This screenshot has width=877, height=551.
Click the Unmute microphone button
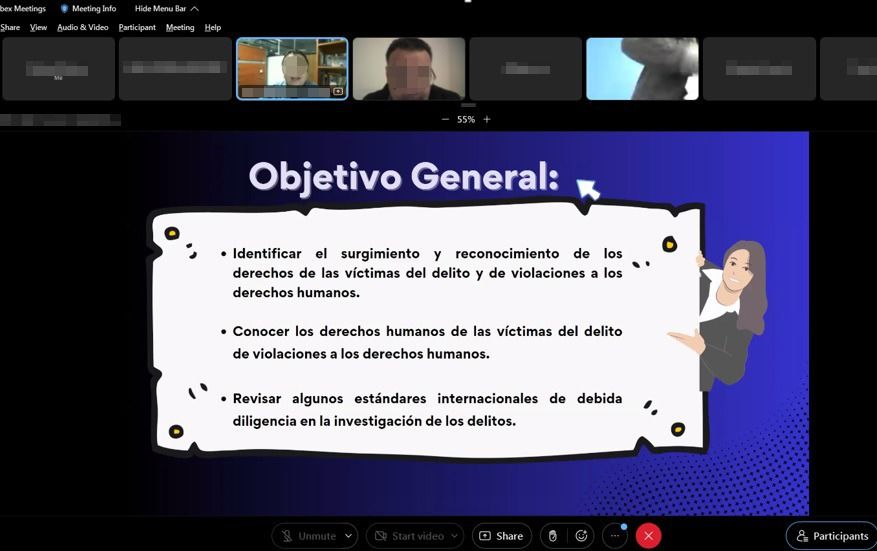(308, 536)
